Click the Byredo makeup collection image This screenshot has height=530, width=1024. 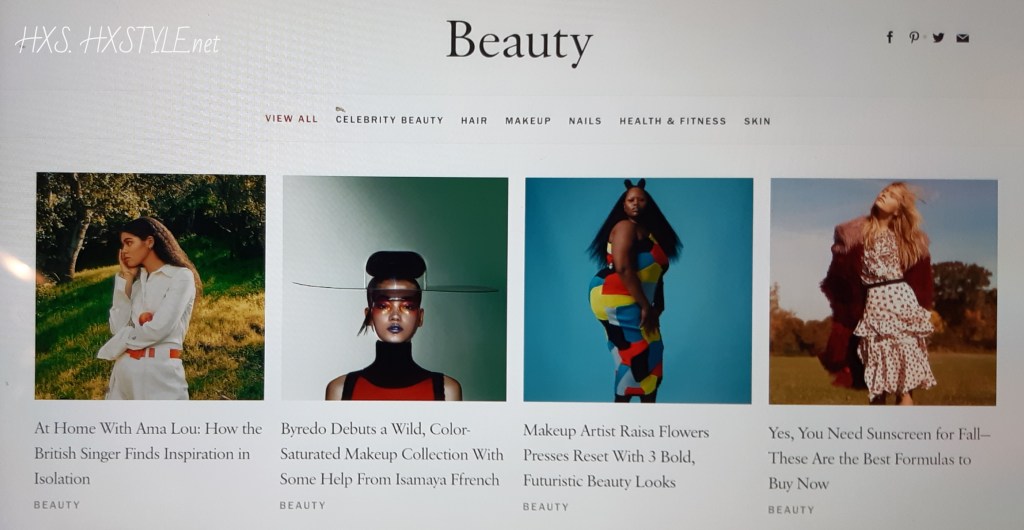pos(394,288)
